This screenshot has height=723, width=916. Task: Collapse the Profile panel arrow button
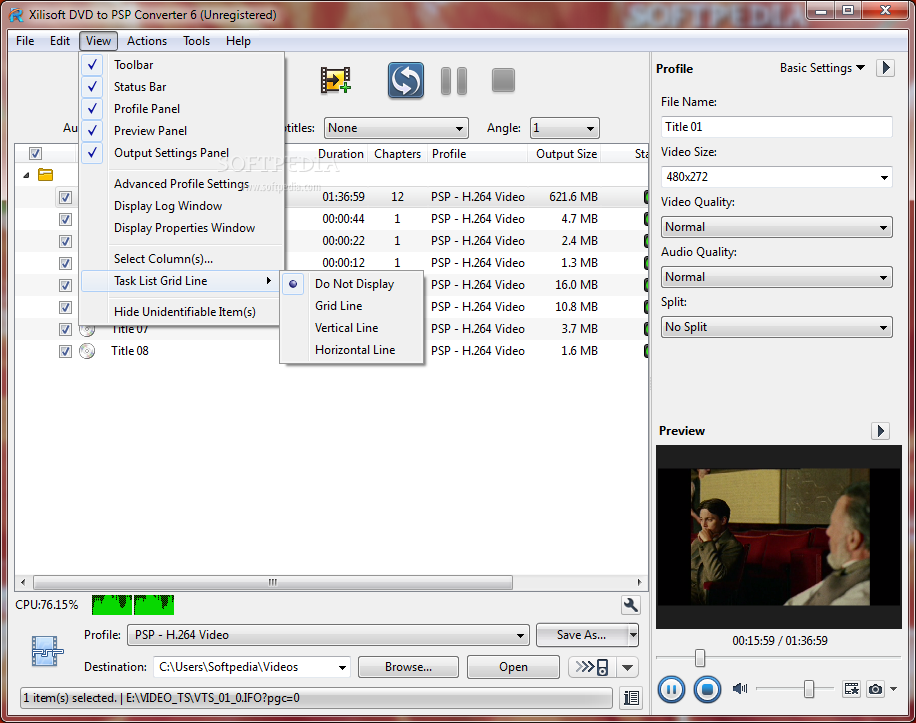(x=886, y=68)
